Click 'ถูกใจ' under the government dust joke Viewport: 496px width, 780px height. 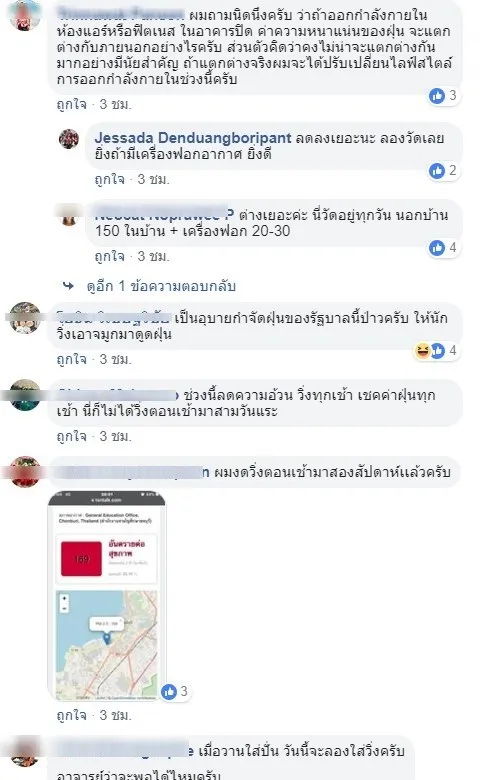coord(72,359)
